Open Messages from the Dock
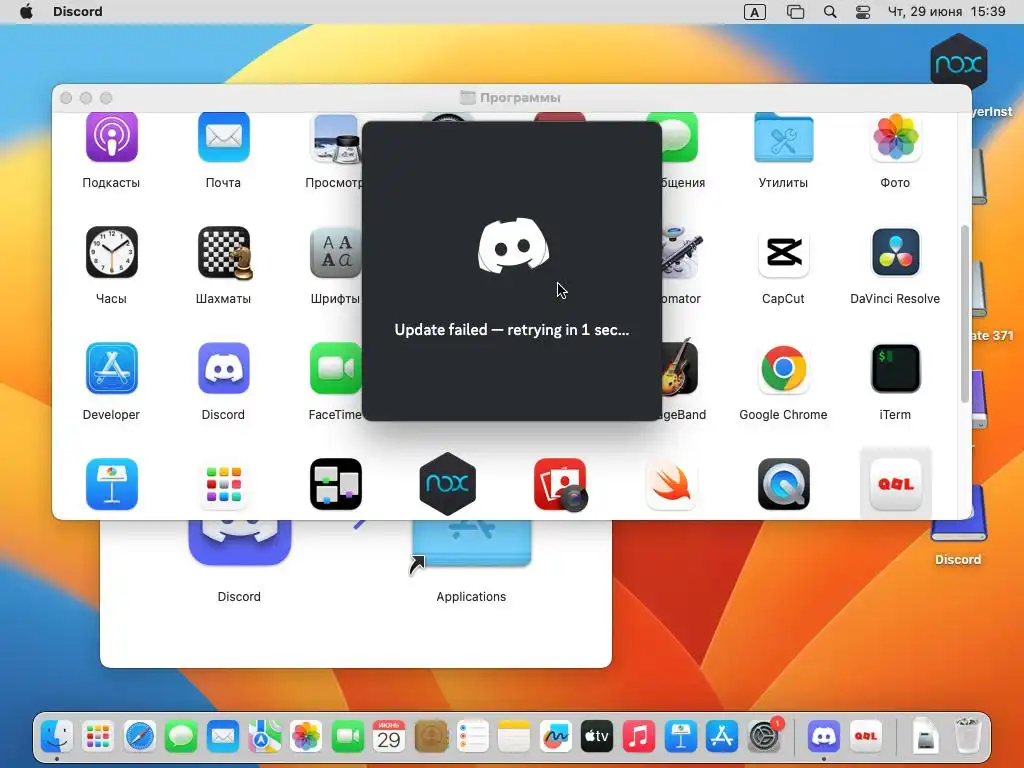 pyautogui.click(x=181, y=737)
